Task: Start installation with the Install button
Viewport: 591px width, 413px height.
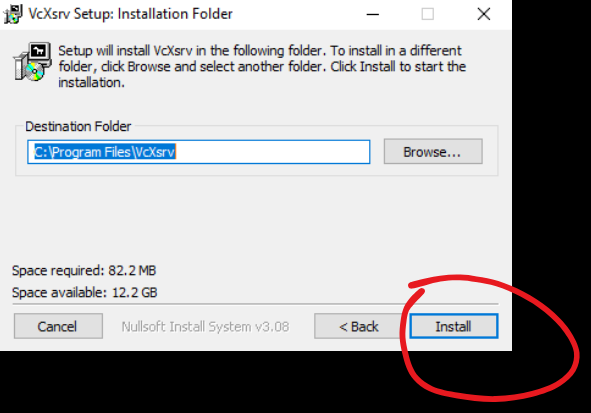Action: pos(454,326)
